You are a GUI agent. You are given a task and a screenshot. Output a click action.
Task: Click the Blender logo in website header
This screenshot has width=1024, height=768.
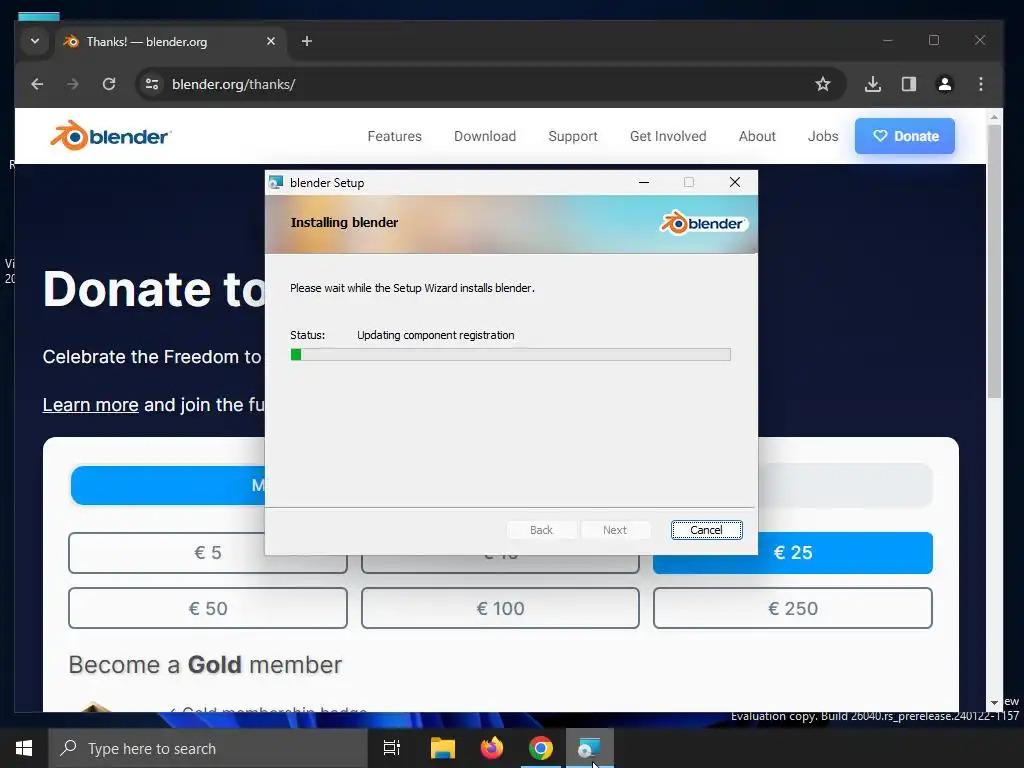tap(110, 136)
